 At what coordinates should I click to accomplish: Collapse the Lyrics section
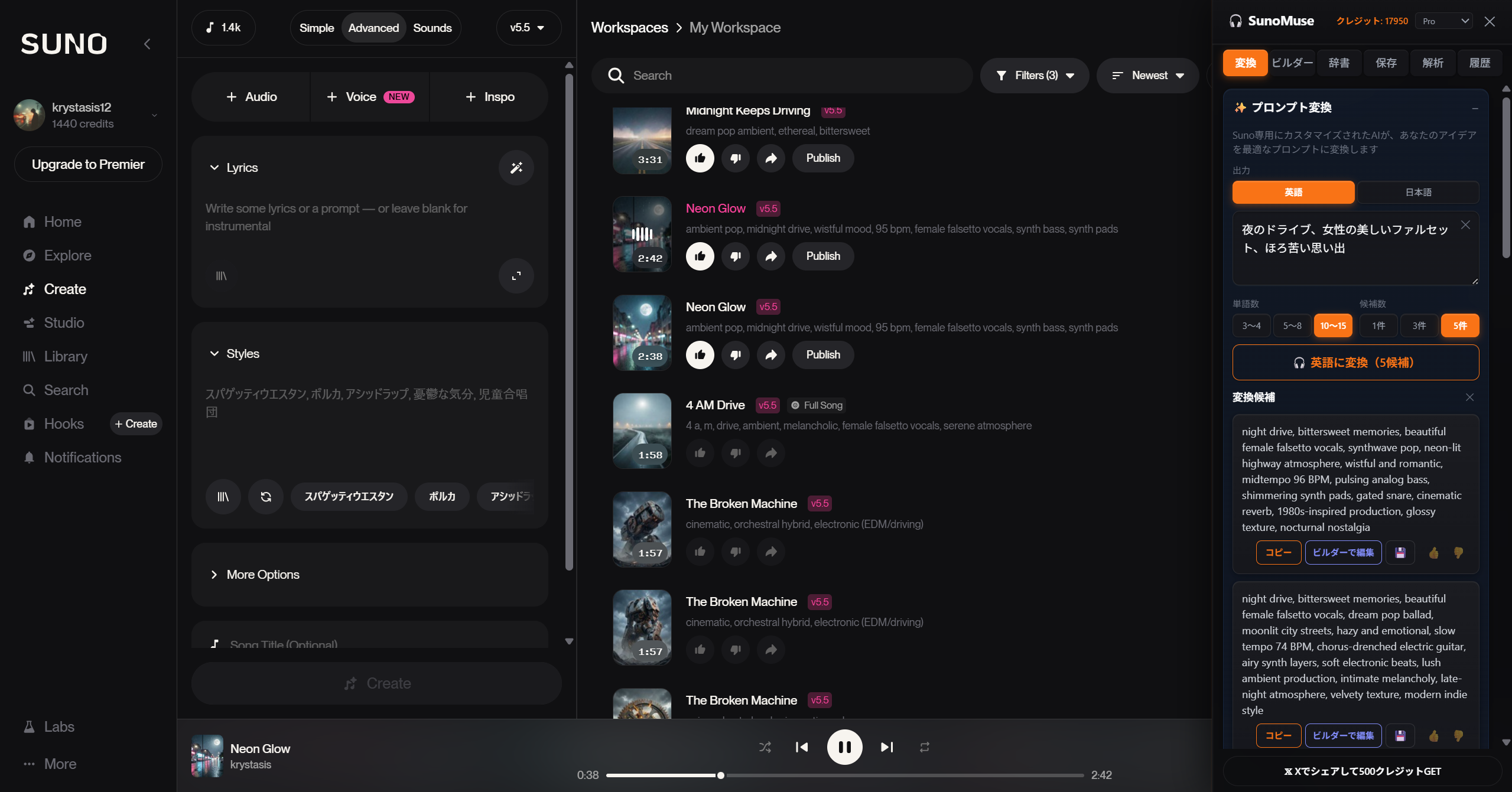tap(214, 168)
